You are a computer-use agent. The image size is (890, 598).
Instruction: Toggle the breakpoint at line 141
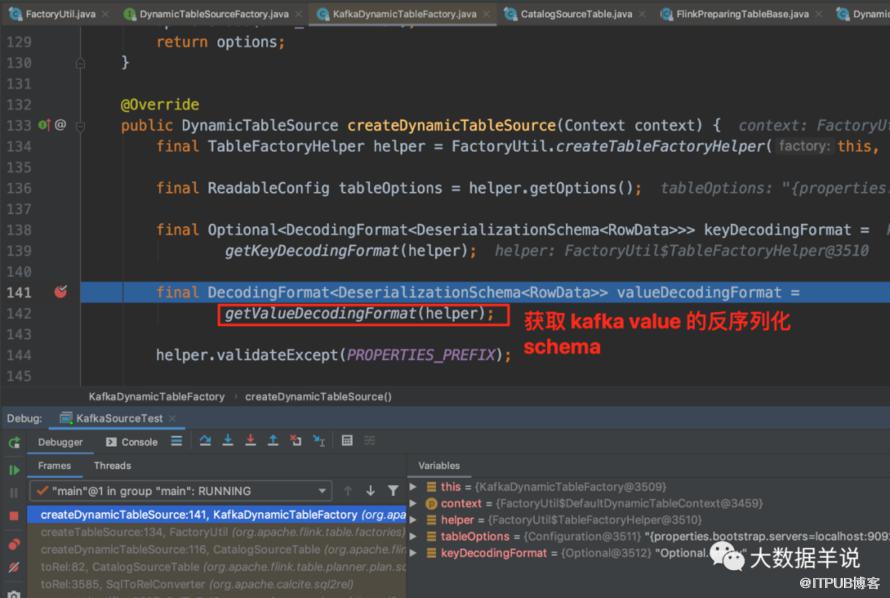tap(61, 292)
